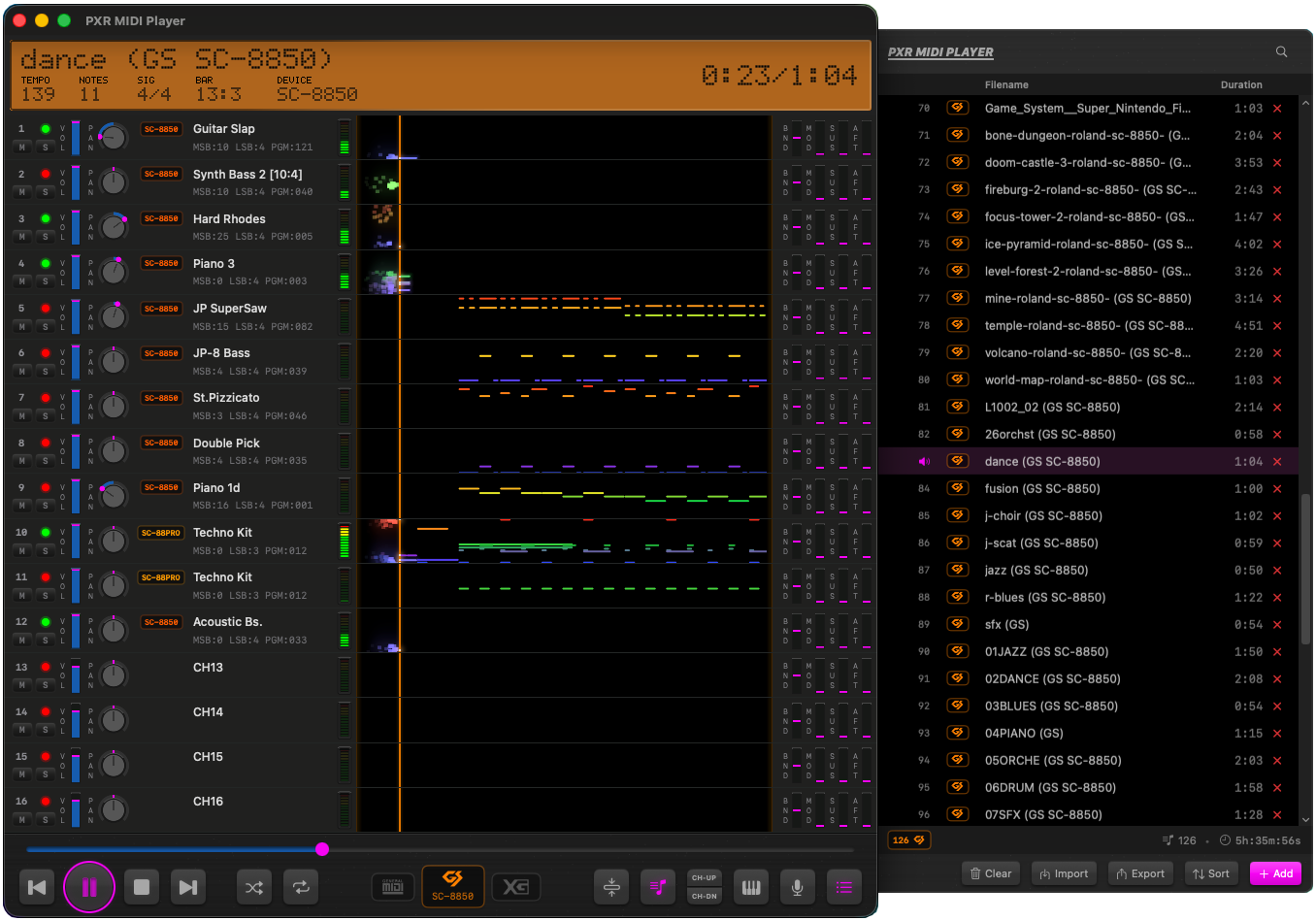Switch to the General MIDI mode

pyautogui.click(x=393, y=887)
